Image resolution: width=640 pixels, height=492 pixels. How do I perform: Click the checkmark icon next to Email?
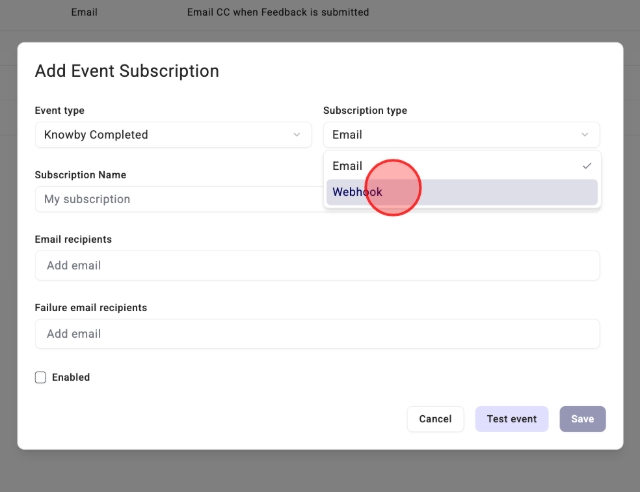pyautogui.click(x=587, y=166)
